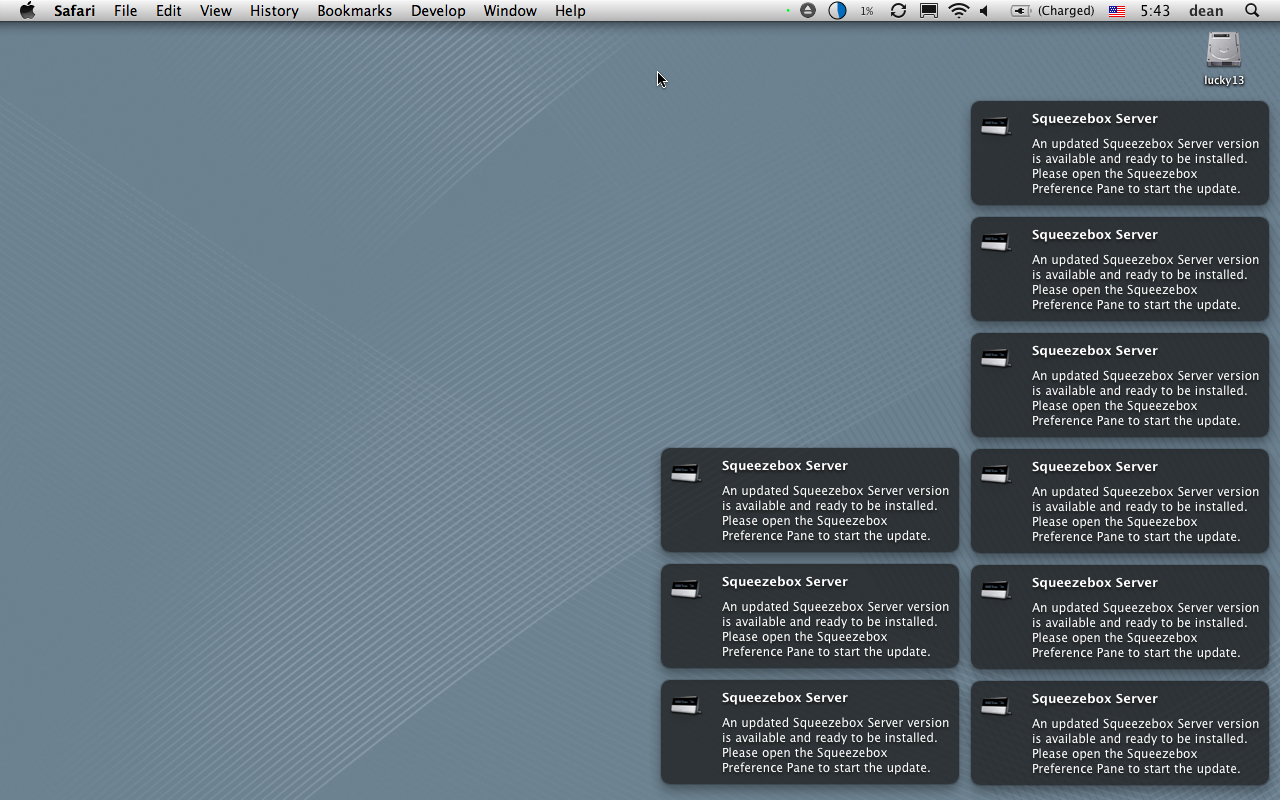Click the volume speaker icon
This screenshot has width=1280, height=800.
[985, 11]
